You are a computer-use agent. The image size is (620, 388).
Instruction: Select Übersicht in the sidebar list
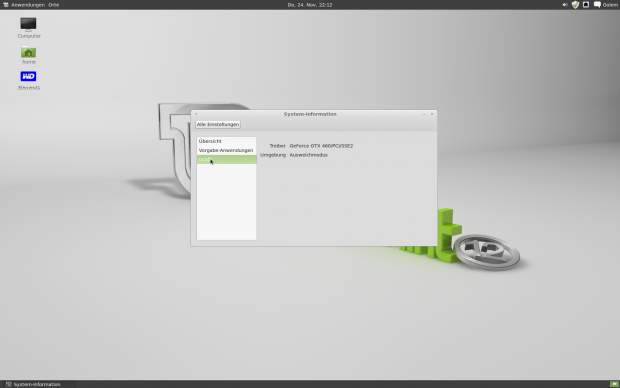tap(227, 141)
